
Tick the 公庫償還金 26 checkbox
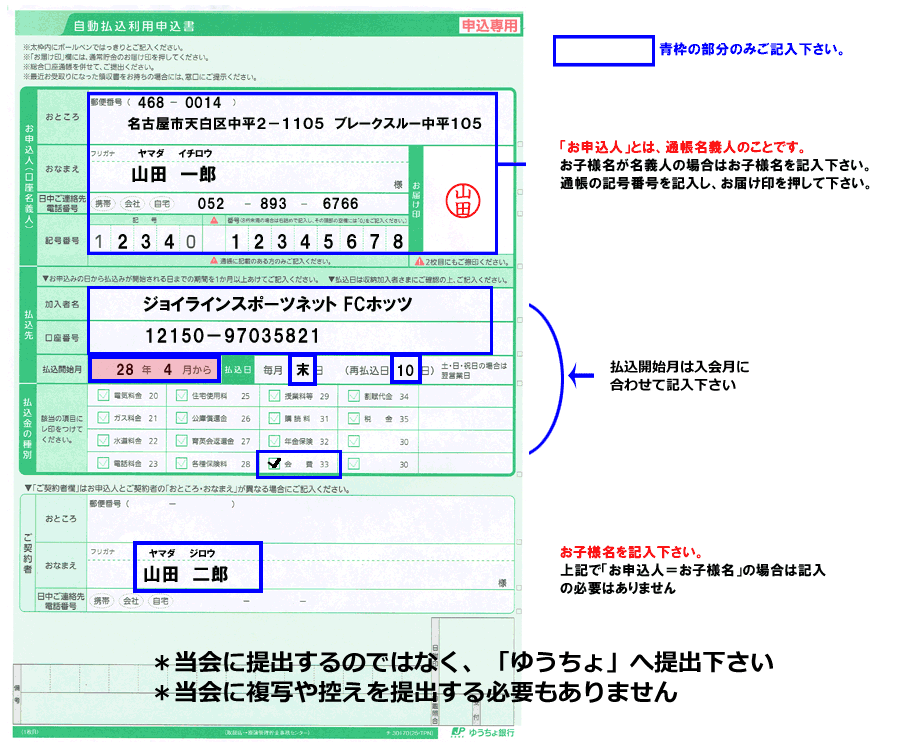coord(182,418)
